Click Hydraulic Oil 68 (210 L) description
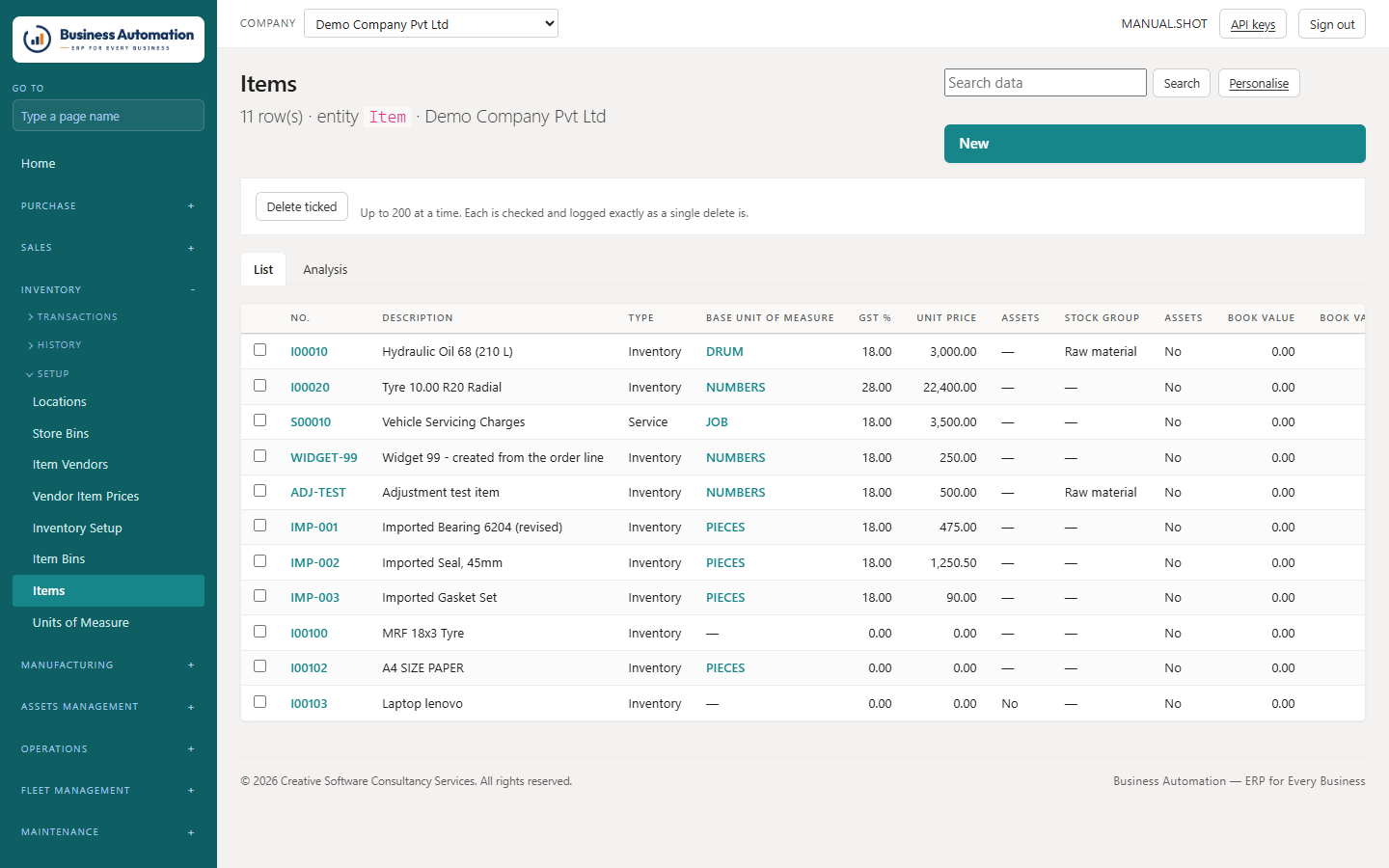The image size is (1389, 868). (x=448, y=352)
